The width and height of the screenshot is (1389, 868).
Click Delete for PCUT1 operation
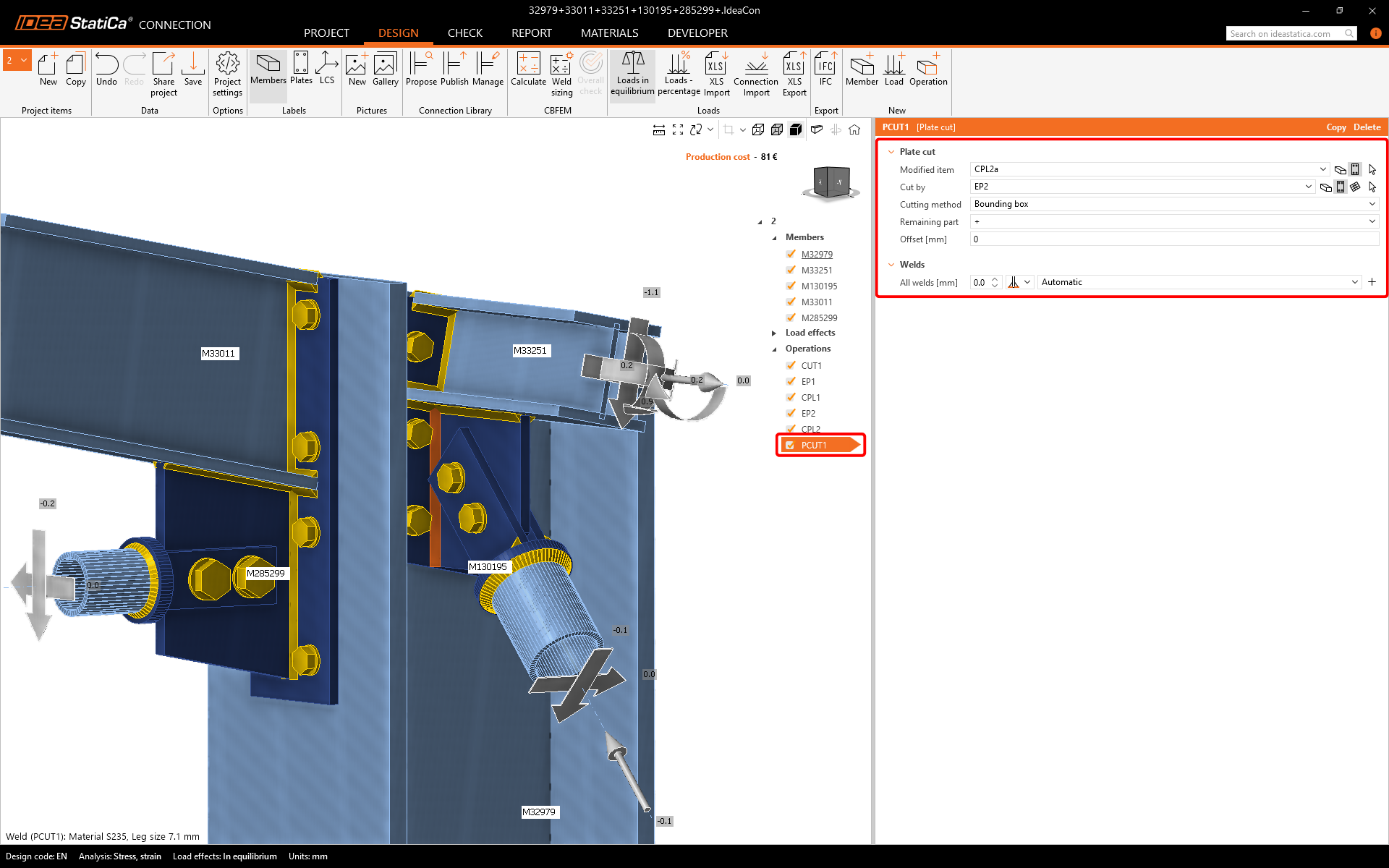1367,127
